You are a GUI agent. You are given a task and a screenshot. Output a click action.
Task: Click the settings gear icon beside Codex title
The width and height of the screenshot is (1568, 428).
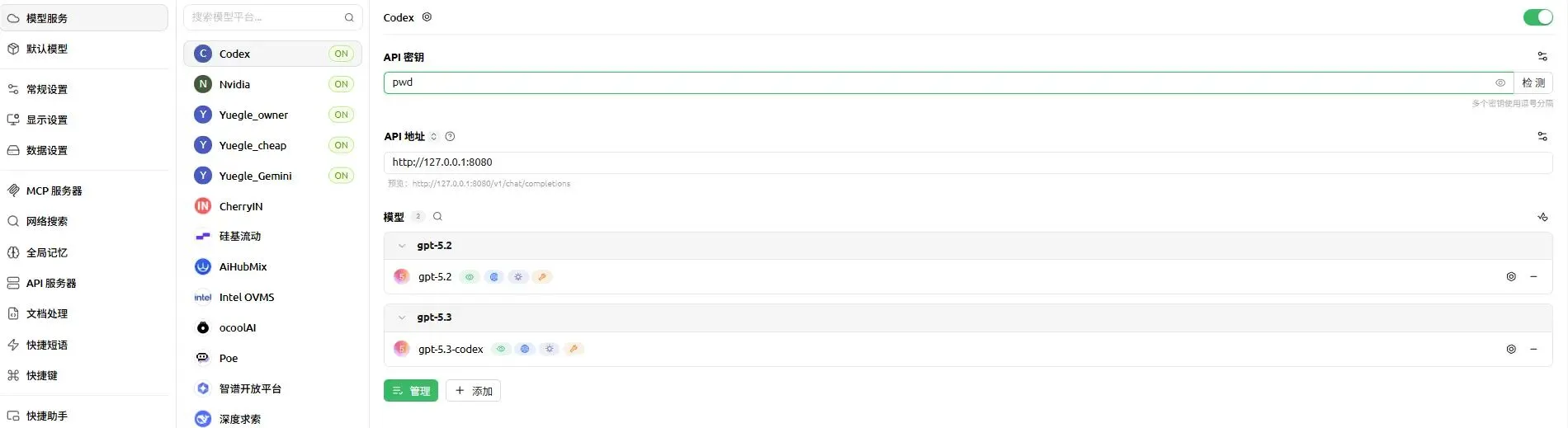tap(427, 17)
